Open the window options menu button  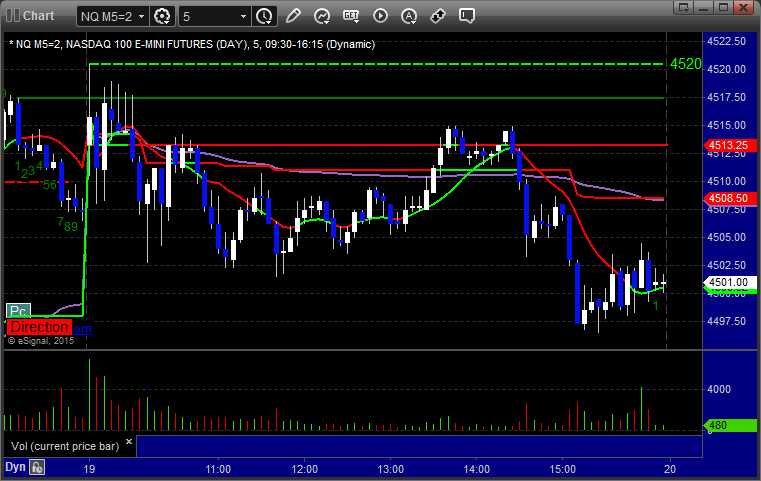(x=684, y=7)
